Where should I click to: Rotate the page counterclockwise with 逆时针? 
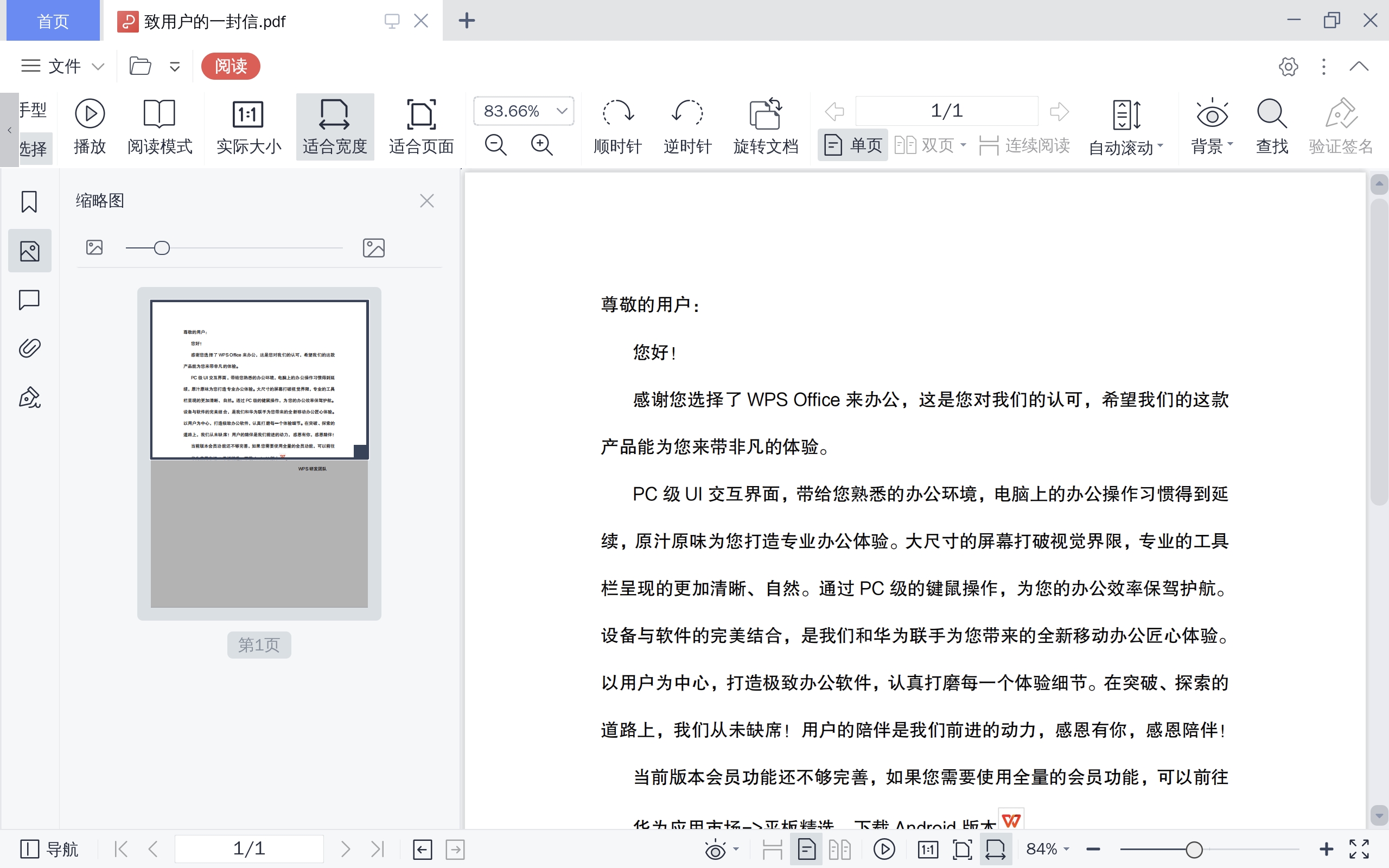687,125
